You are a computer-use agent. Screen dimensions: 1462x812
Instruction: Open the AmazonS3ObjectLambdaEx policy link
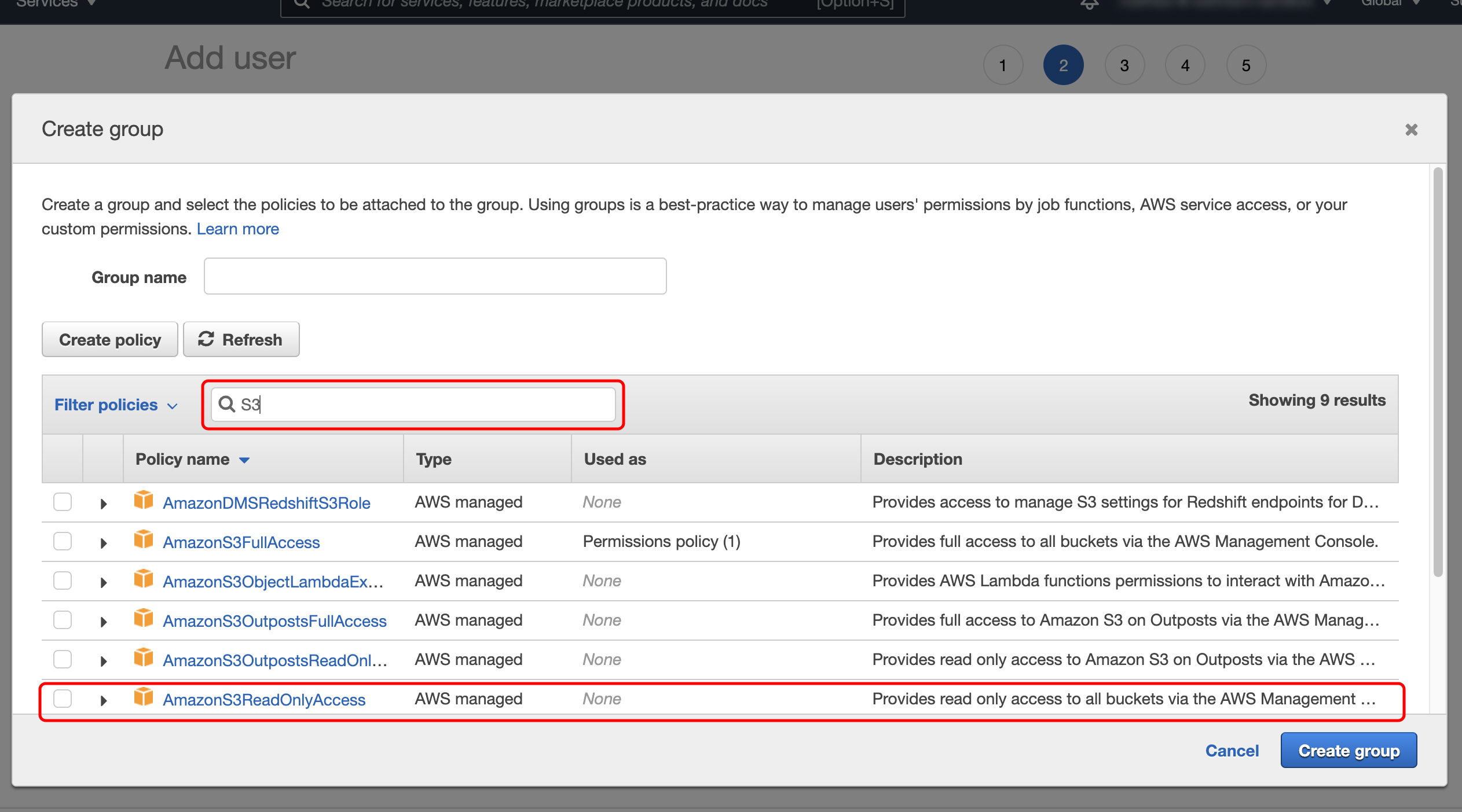273,582
